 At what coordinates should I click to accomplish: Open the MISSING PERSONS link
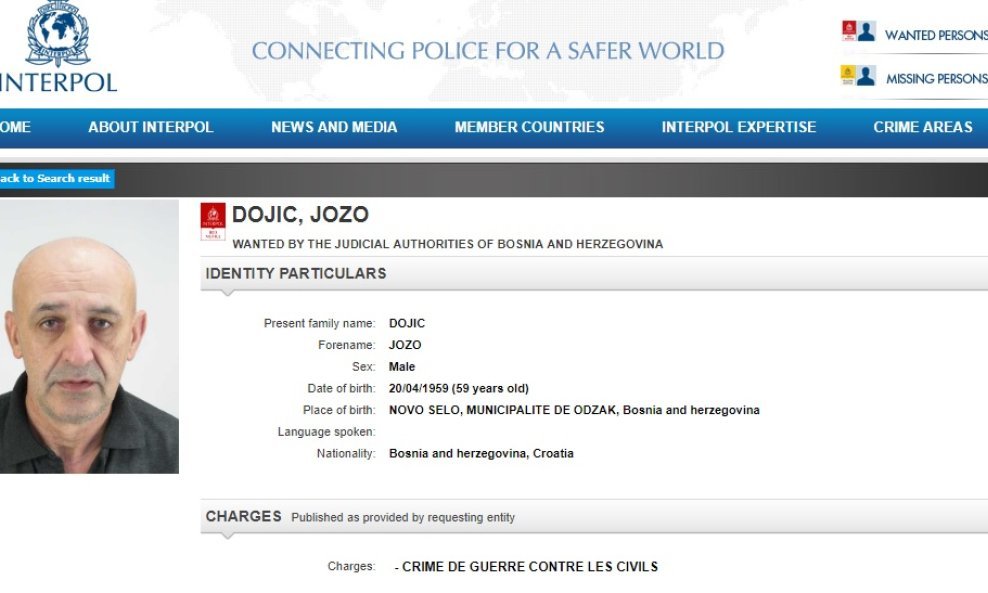click(x=937, y=79)
